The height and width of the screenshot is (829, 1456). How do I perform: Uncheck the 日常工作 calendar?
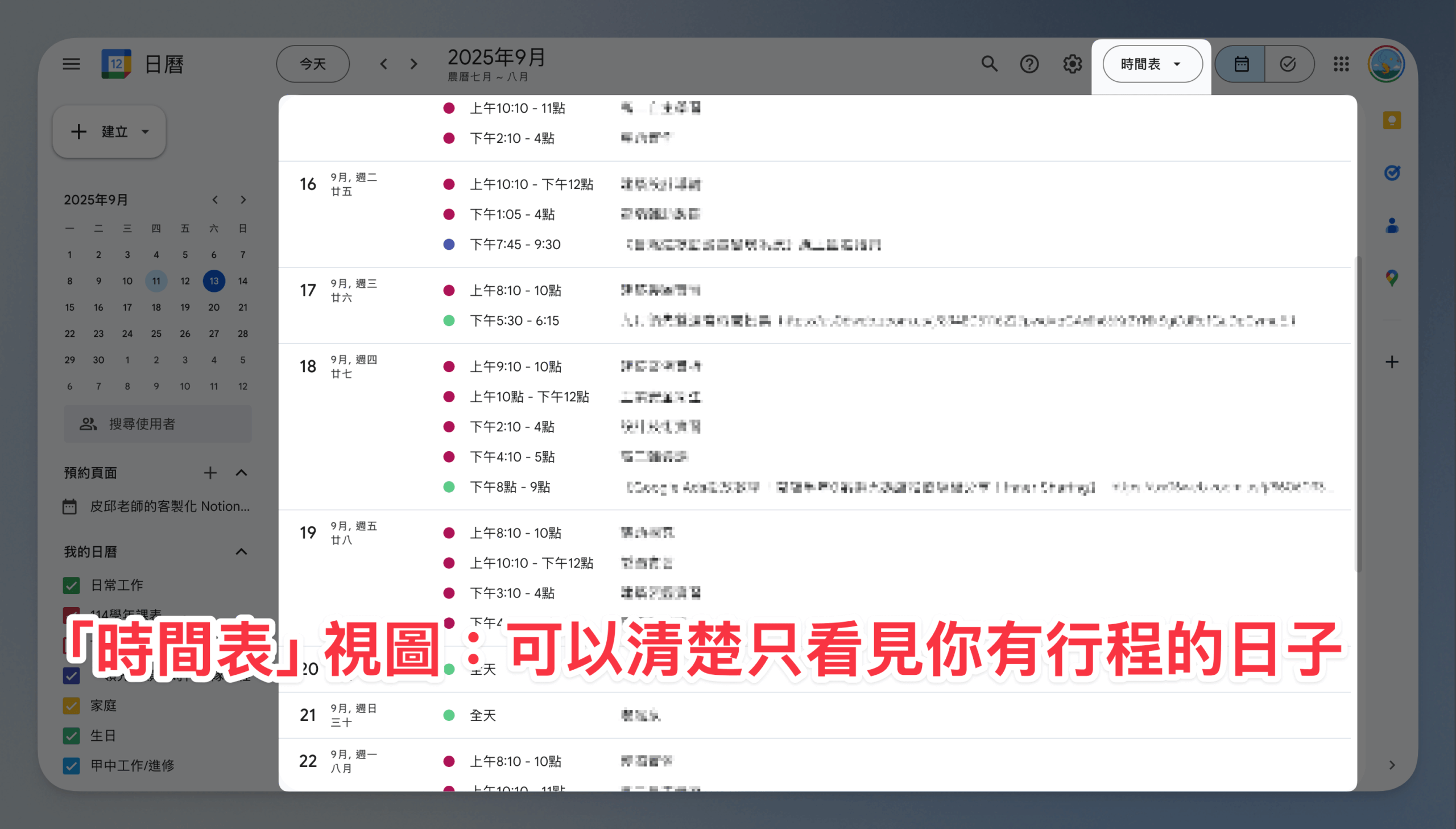tap(71, 585)
